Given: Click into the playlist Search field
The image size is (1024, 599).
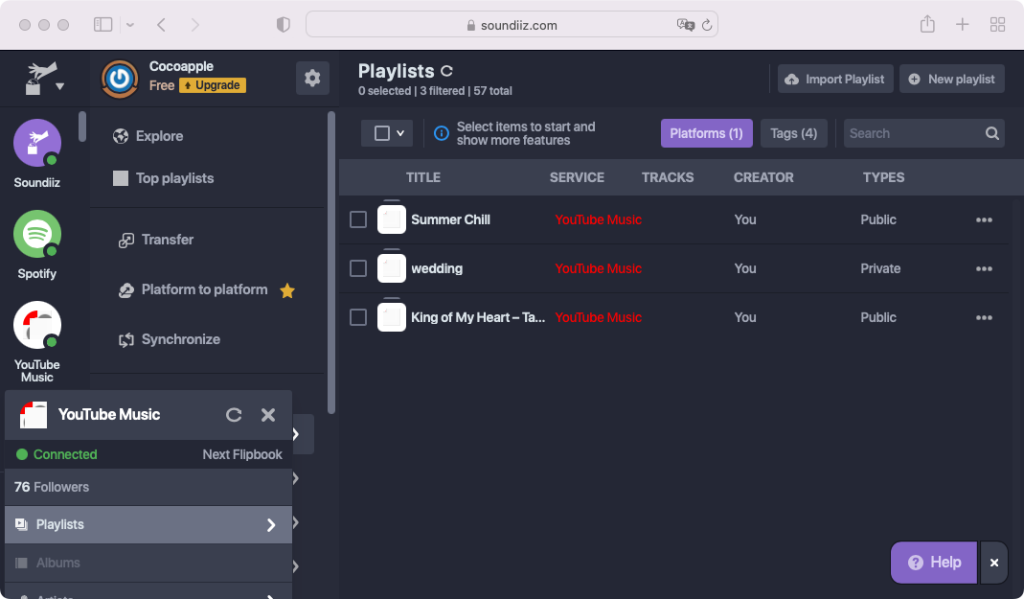Looking at the screenshot, I should click(x=910, y=133).
